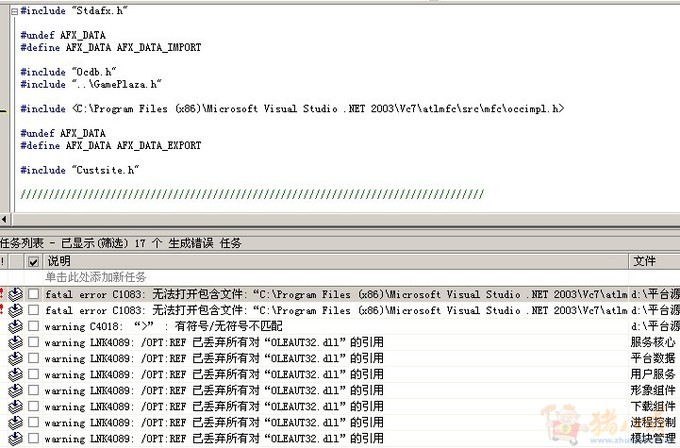
Task: Click the build icon of the 下载组件 warning row
Action: pyautogui.click(x=16, y=406)
